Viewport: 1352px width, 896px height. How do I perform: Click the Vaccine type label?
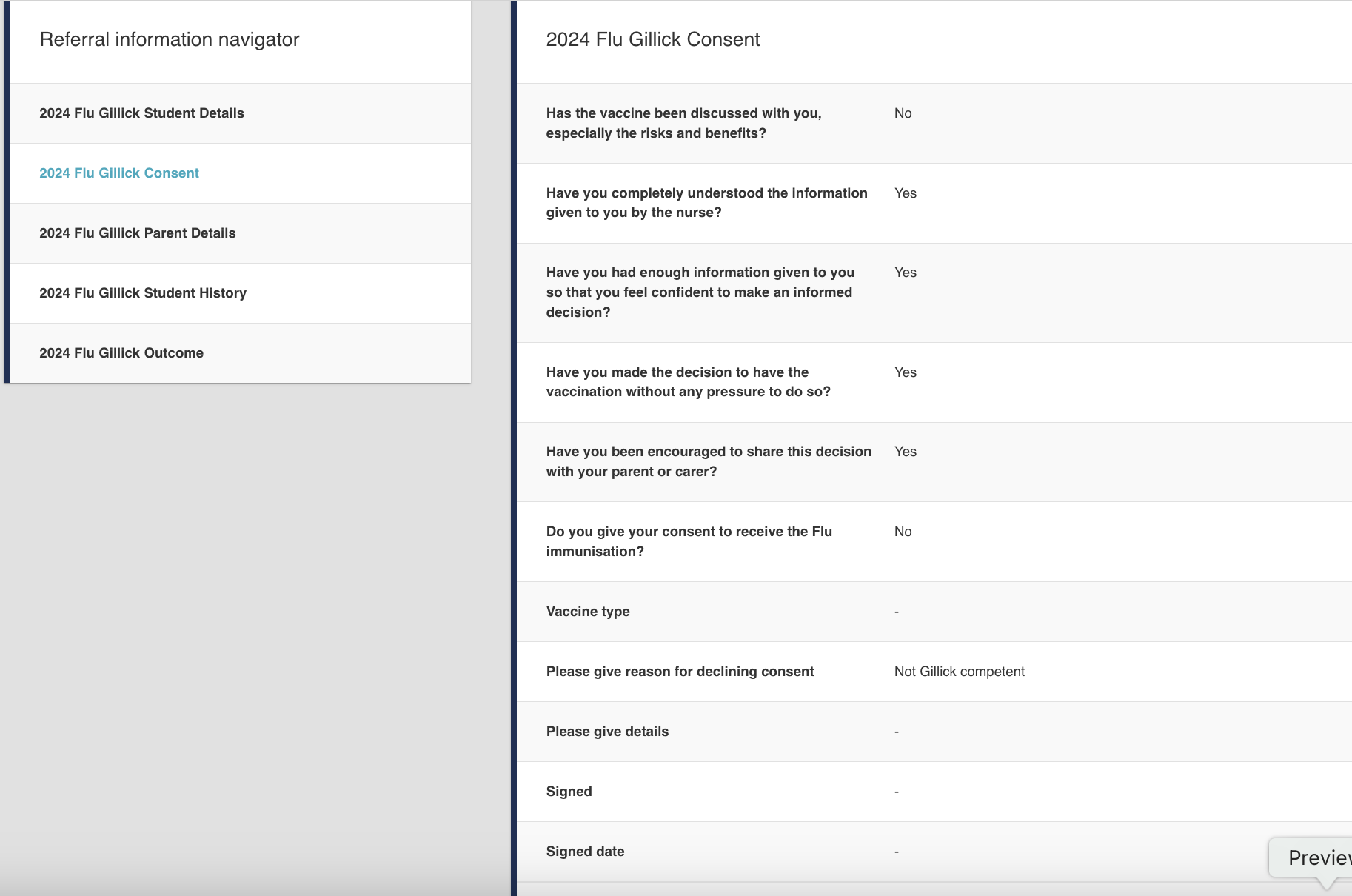coord(588,612)
